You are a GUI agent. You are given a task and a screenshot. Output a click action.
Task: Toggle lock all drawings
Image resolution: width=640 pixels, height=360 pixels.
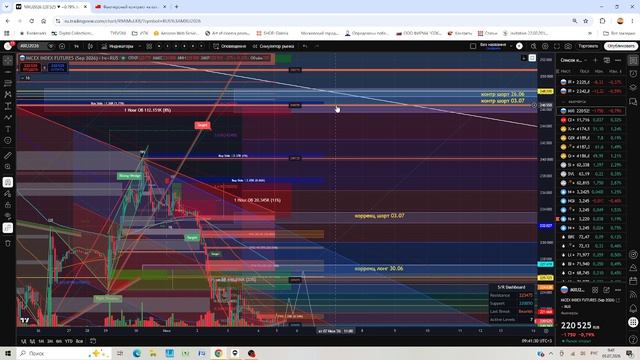(x=8, y=205)
